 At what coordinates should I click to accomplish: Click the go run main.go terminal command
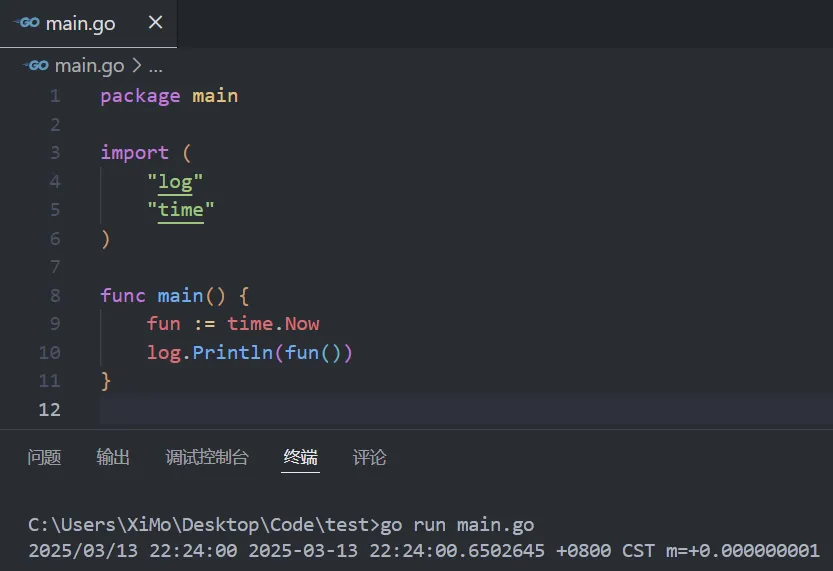tap(457, 525)
